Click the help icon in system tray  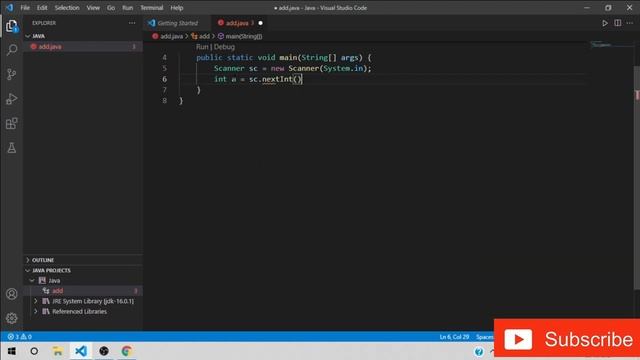click(479, 351)
